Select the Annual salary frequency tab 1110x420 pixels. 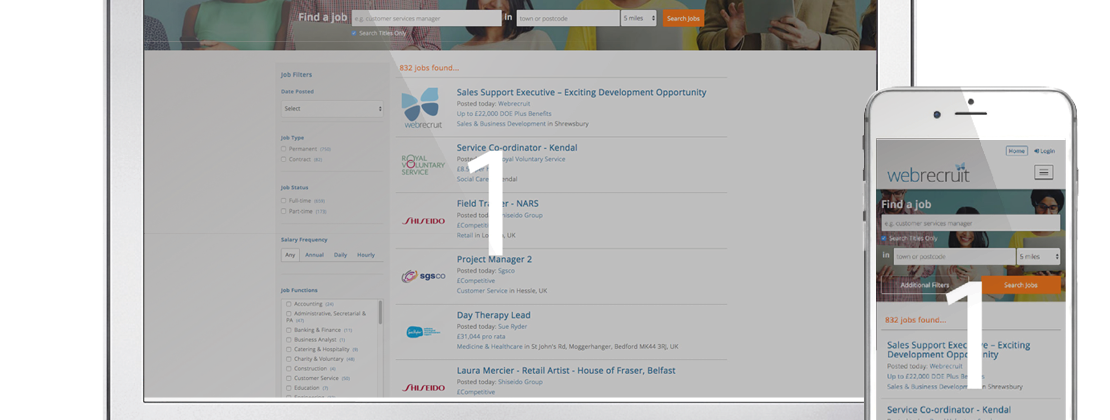[314, 255]
